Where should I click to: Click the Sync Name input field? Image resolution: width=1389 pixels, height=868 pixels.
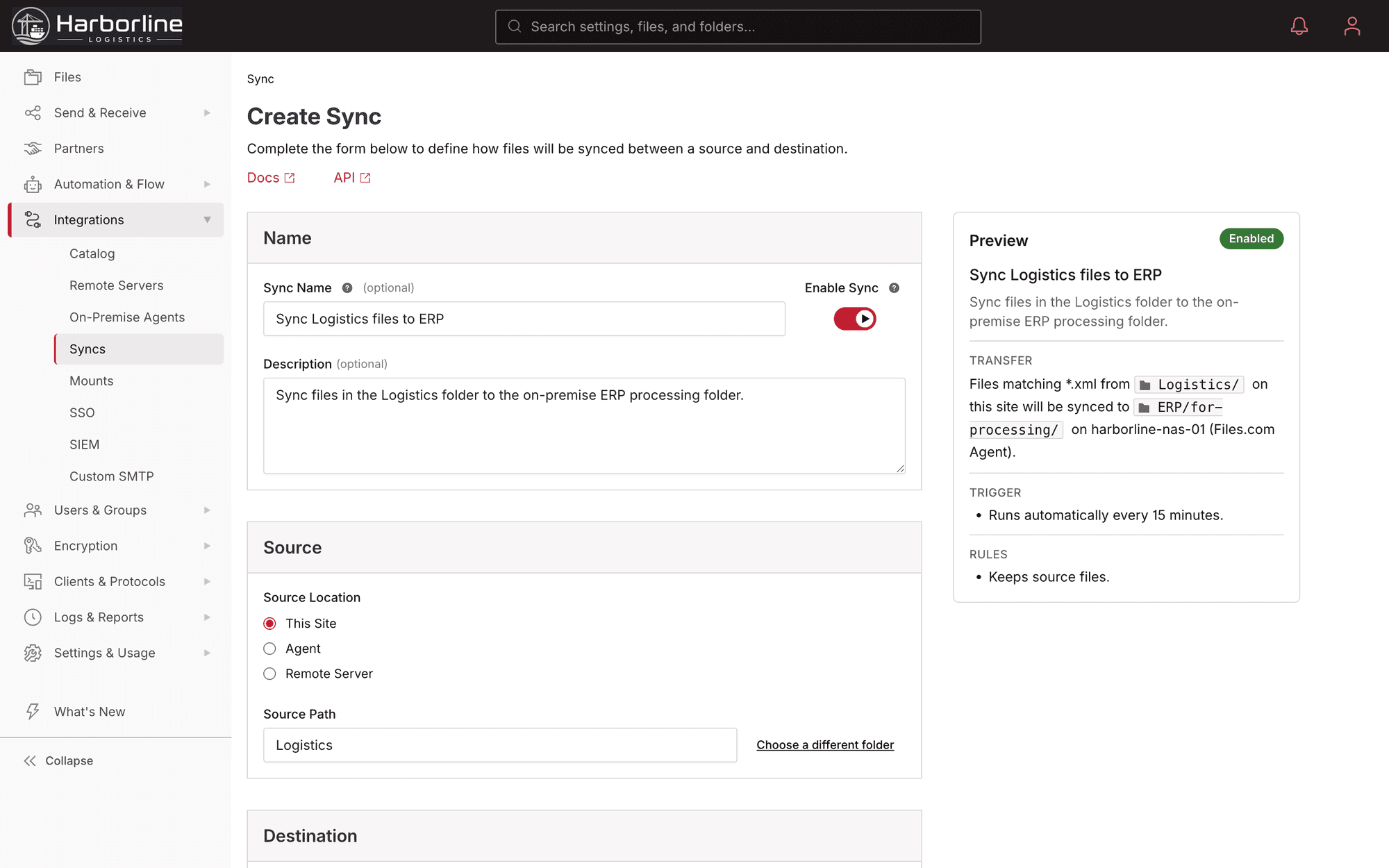click(x=524, y=319)
